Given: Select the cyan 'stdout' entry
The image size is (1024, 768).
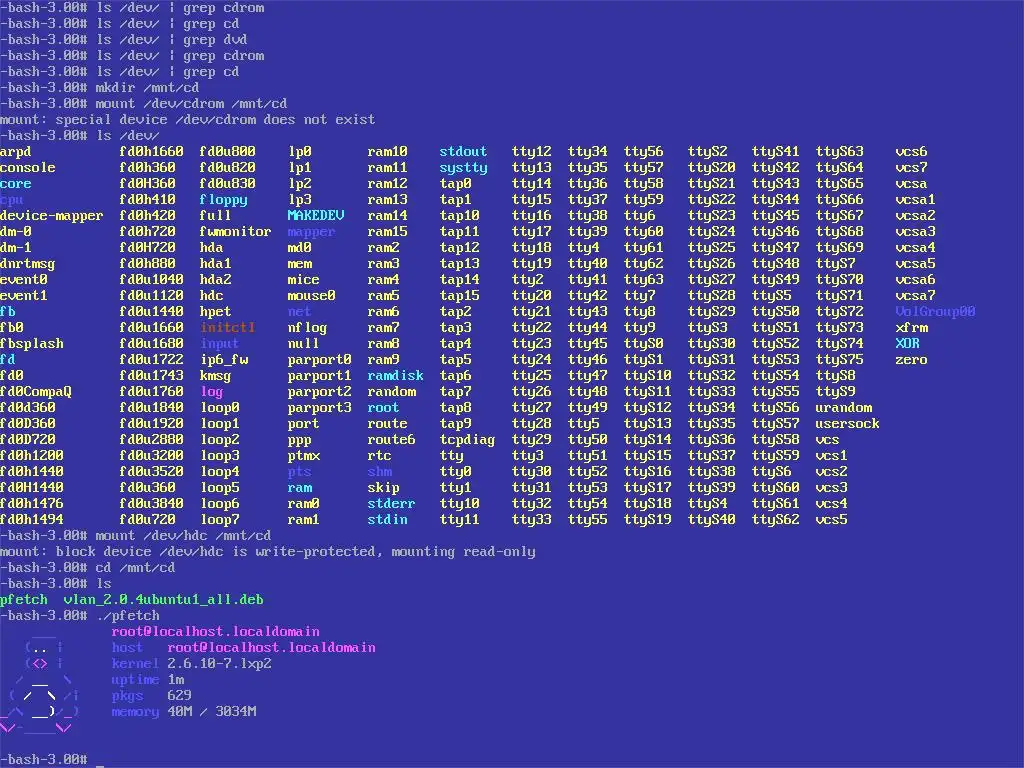Looking at the screenshot, I should tap(463, 152).
